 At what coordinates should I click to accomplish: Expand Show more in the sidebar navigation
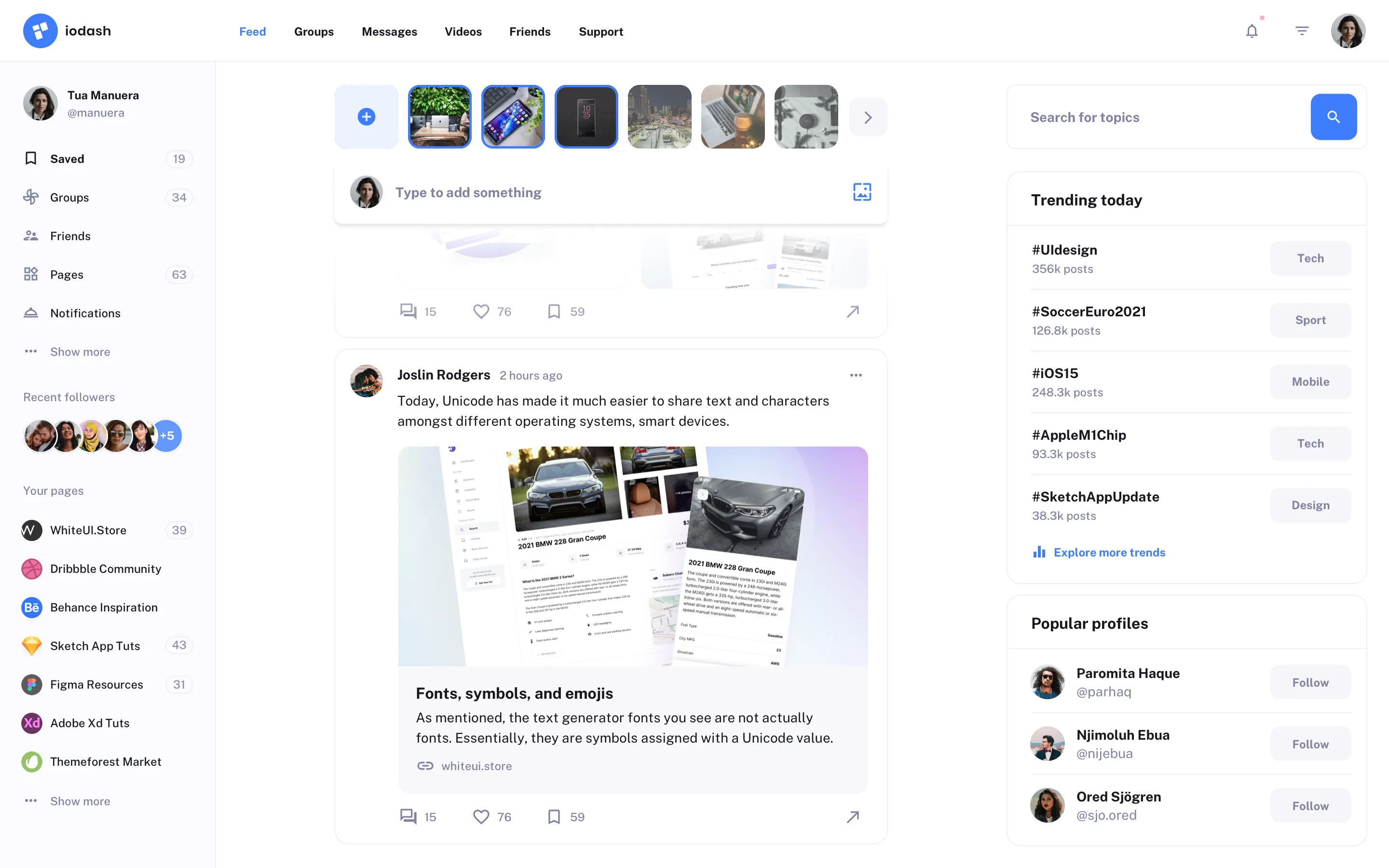click(80, 352)
